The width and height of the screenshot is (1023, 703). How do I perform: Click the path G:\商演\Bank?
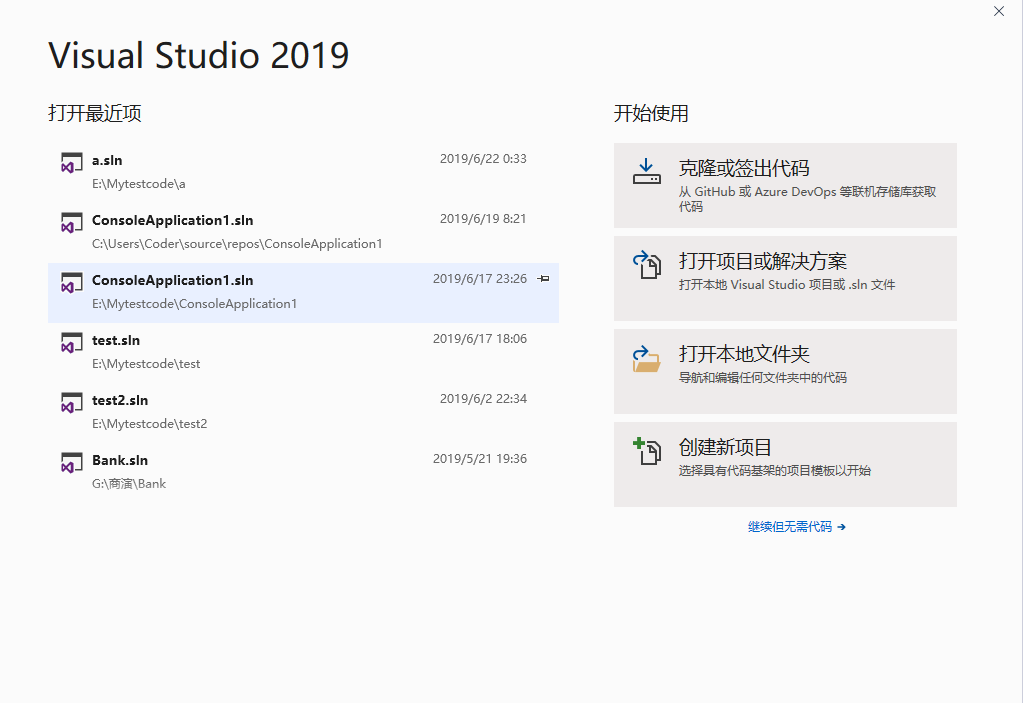pyautogui.click(x=129, y=484)
